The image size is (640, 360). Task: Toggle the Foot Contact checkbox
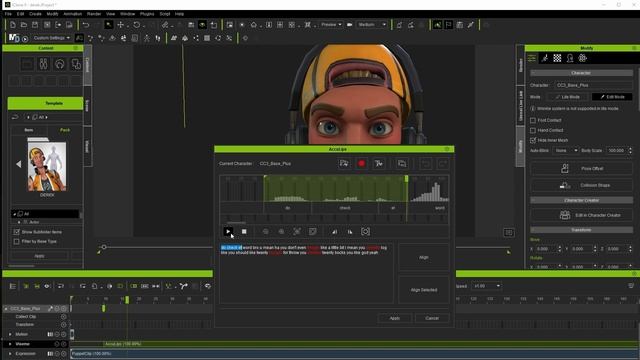[x=533, y=120]
